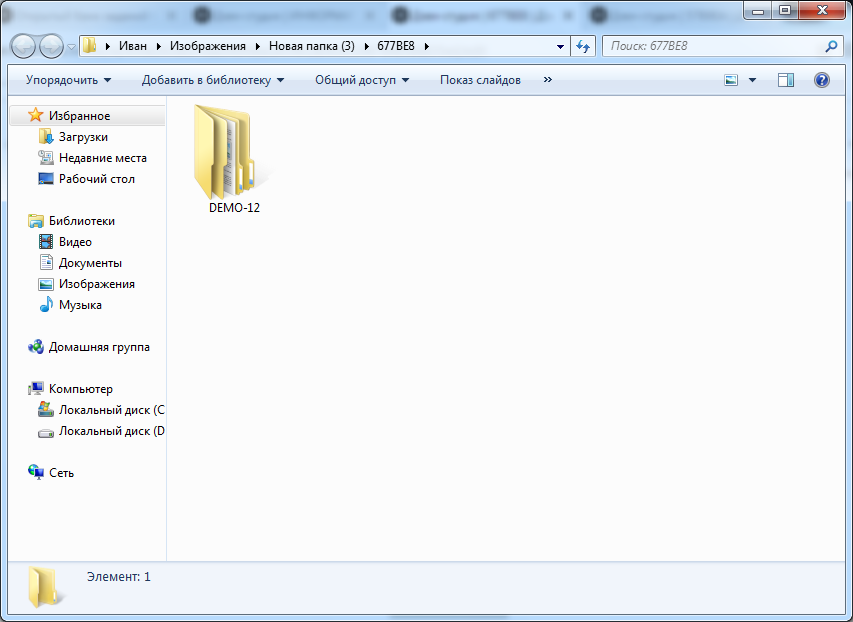Click the Библиотеки icon
The image size is (853, 622).
36,220
